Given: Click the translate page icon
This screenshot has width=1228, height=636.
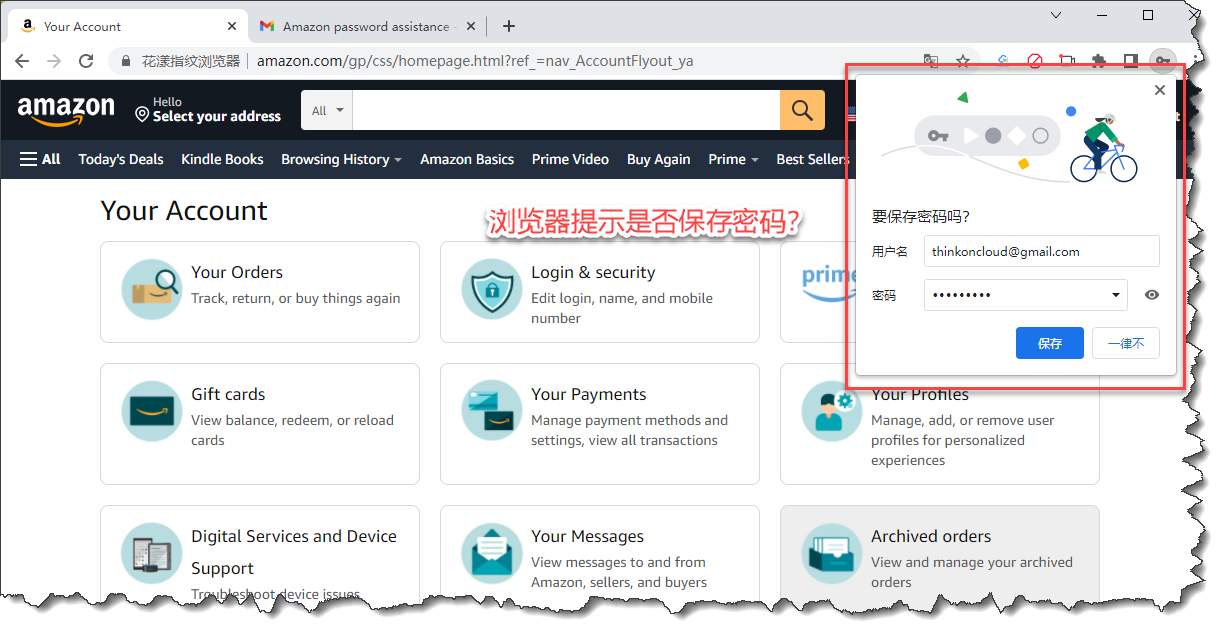Looking at the screenshot, I should [931, 61].
